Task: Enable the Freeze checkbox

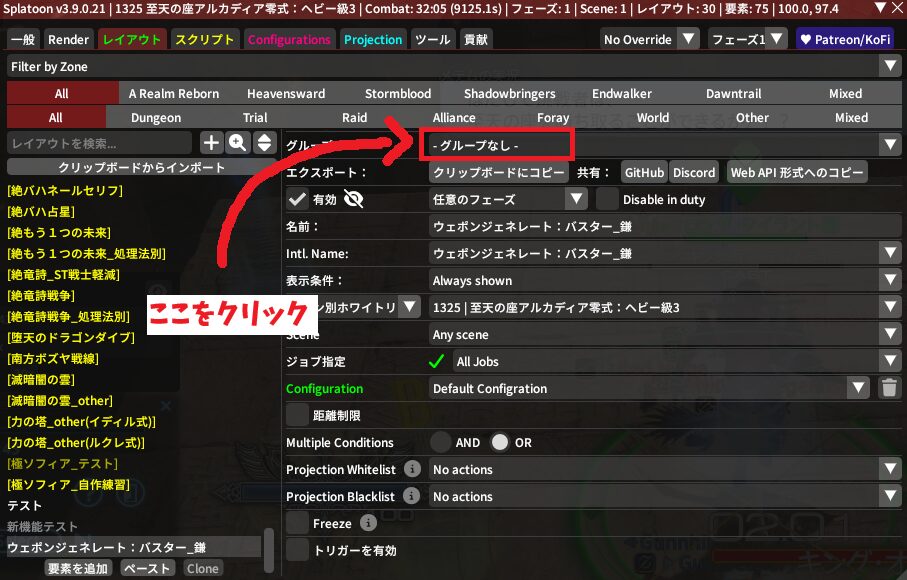Action: (297, 523)
